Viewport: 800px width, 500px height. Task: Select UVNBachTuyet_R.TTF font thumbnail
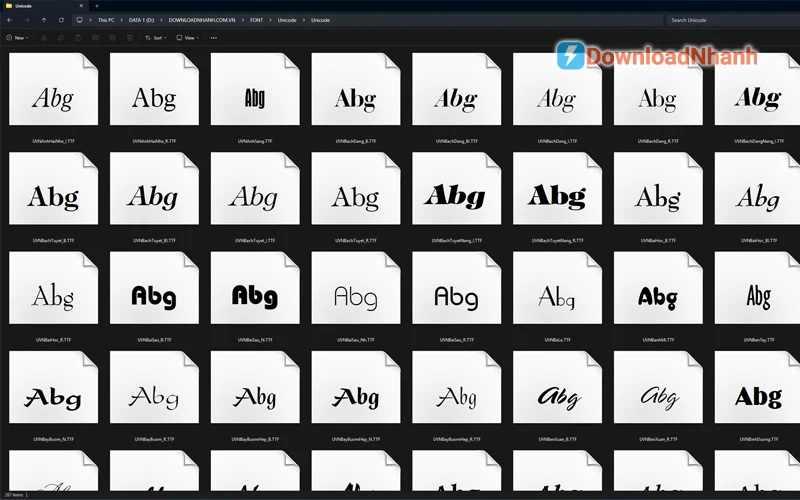tap(356, 189)
